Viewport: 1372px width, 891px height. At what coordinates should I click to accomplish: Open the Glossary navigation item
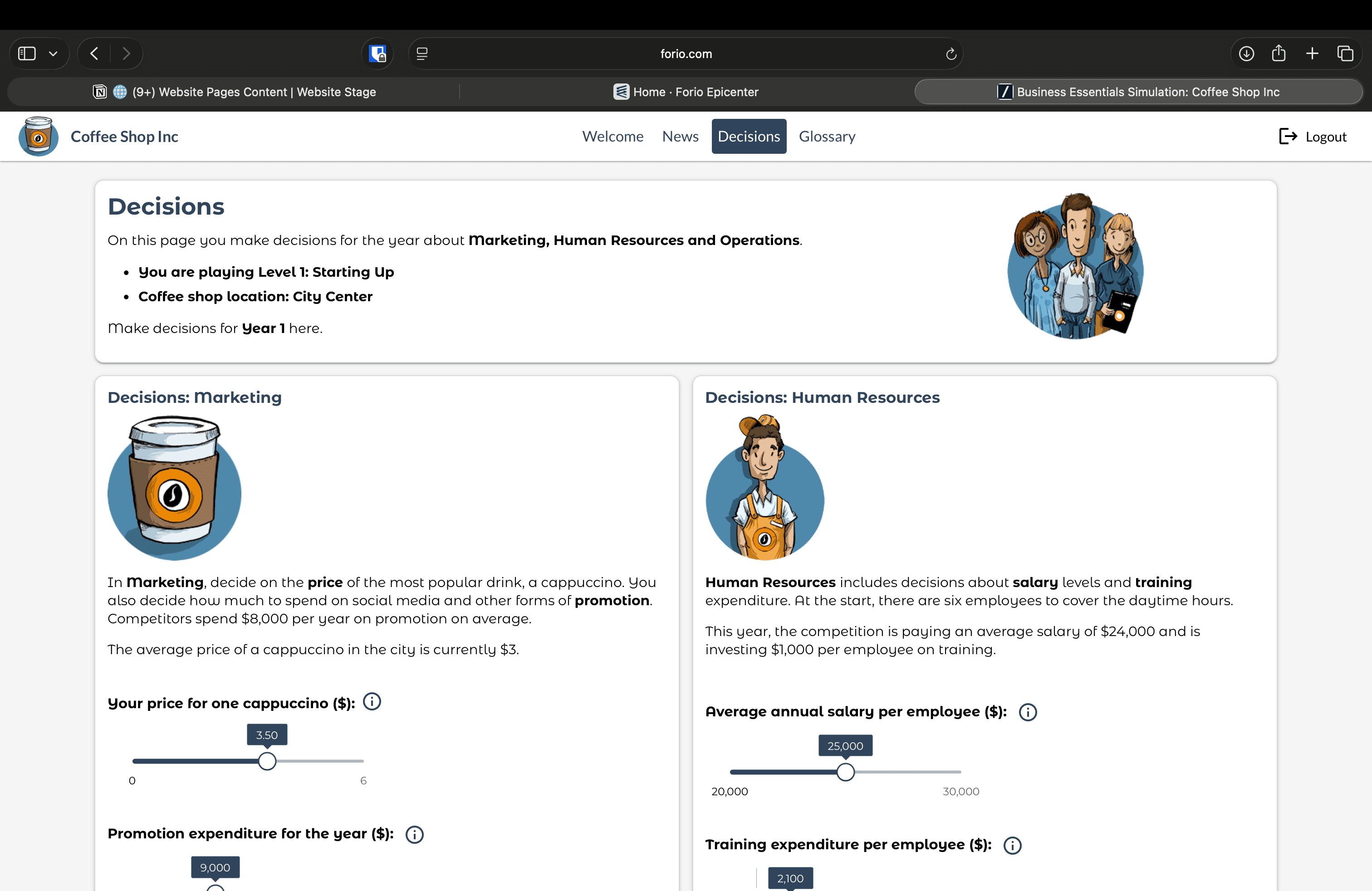[x=827, y=137]
